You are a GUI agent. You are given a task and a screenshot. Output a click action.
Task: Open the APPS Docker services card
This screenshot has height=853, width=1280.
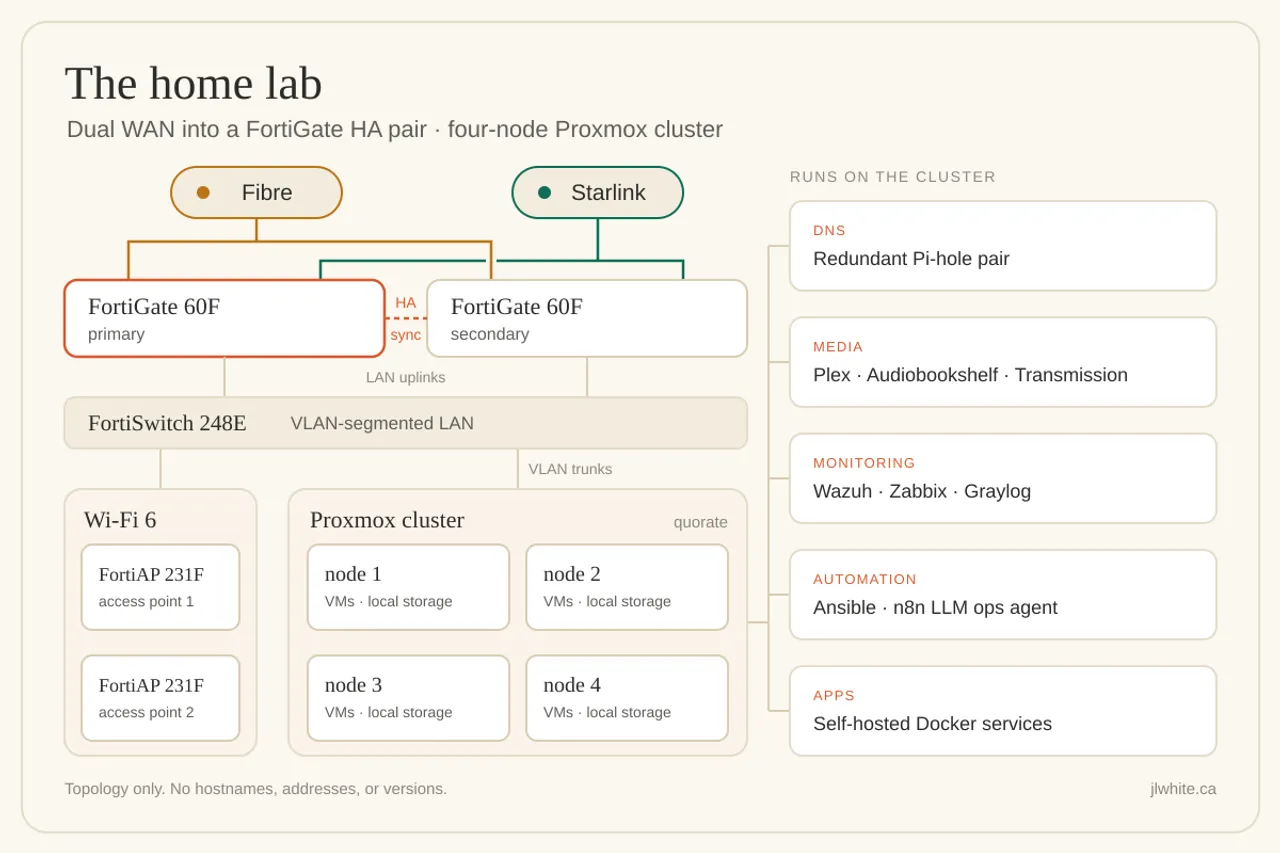point(1003,711)
